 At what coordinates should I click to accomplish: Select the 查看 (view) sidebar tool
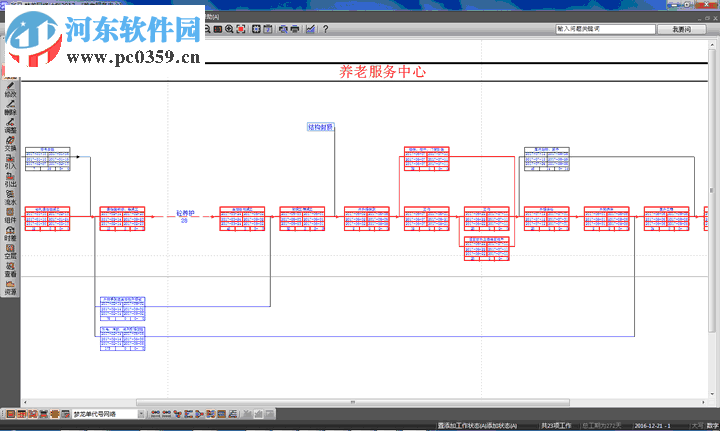[10, 269]
